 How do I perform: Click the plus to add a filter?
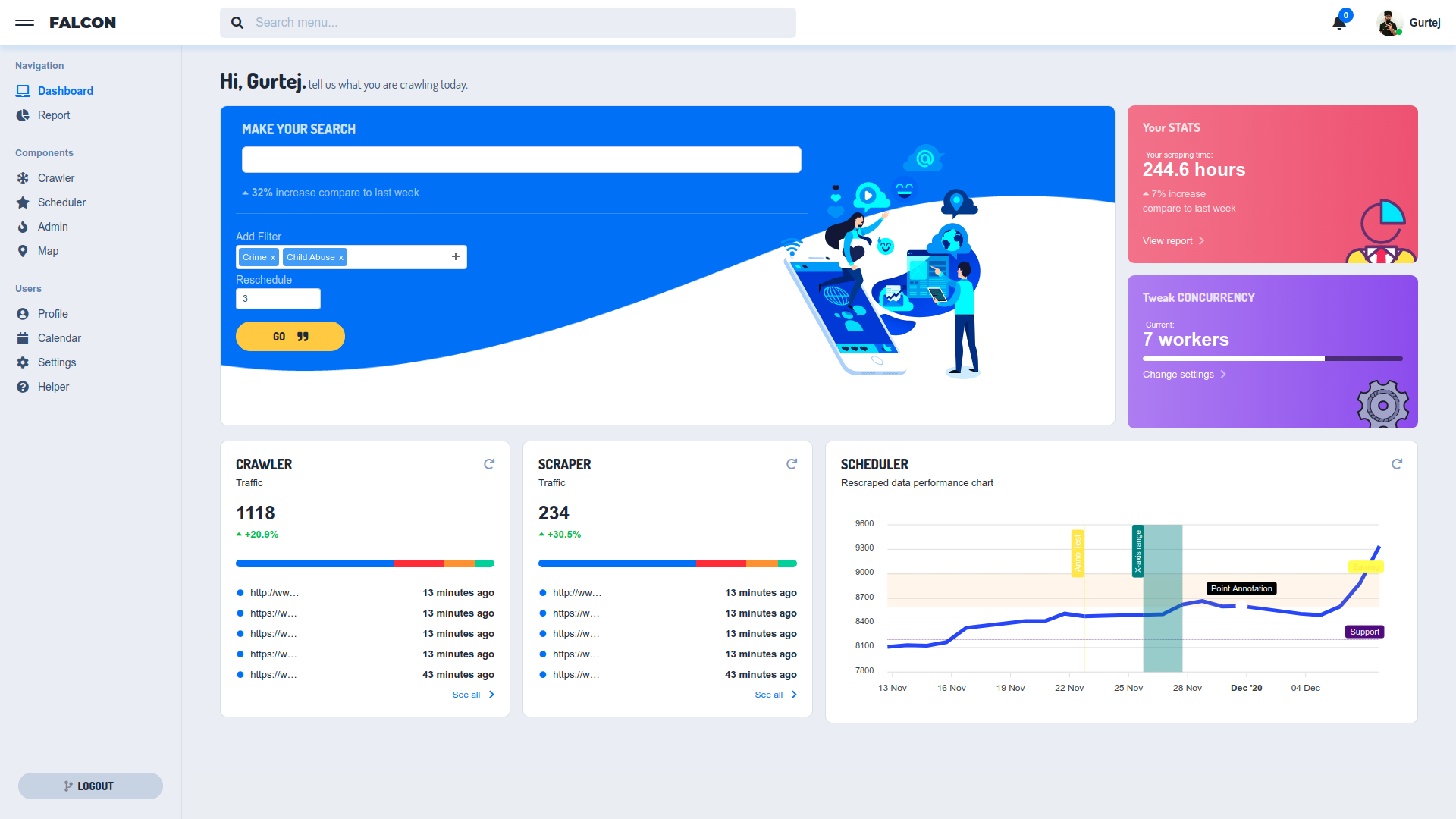pyautogui.click(x=456, y=257)
